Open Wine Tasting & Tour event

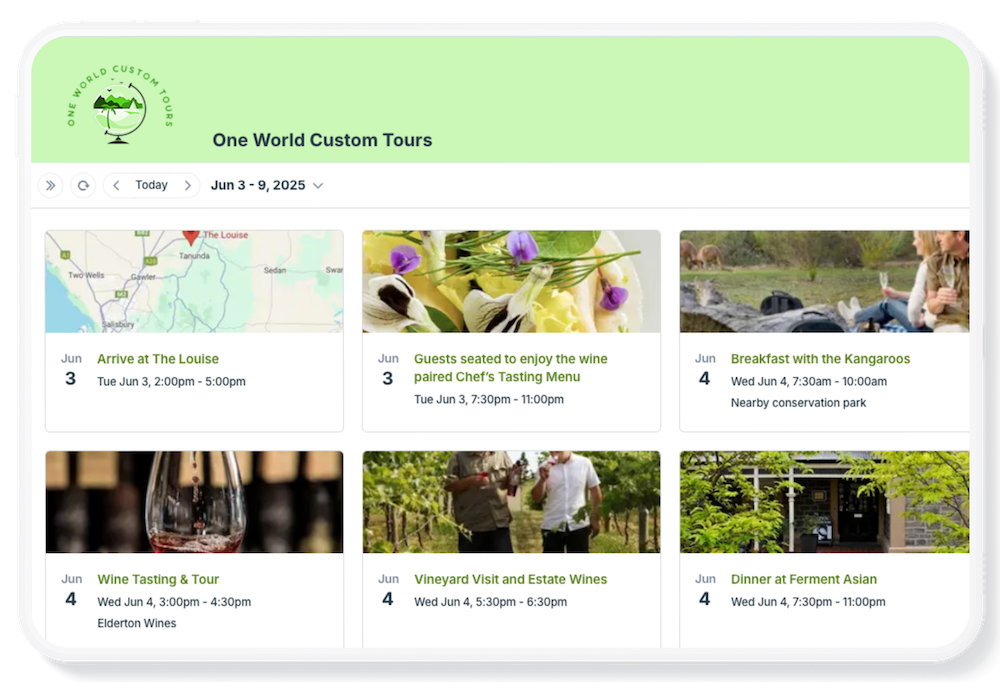pyautogui.click(x=158, y=579)
